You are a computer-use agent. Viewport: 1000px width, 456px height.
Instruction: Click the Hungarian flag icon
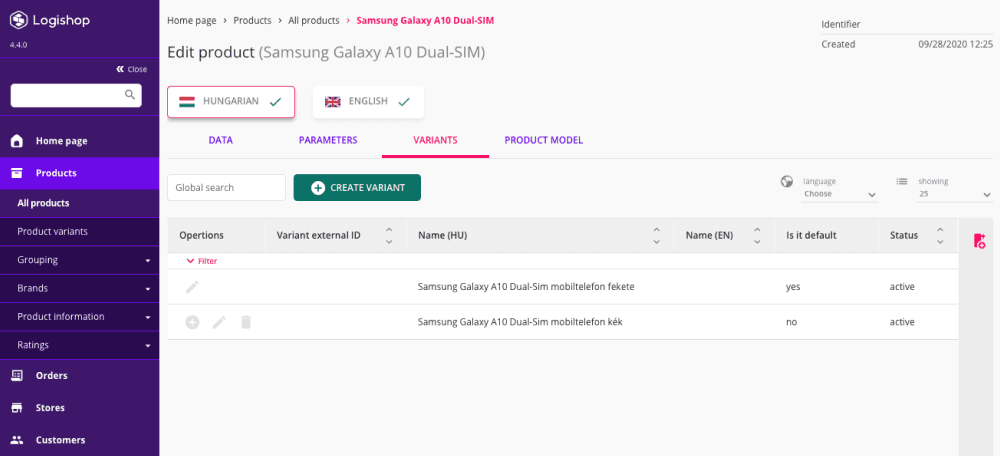pyautogui.click(x=187, y=101)
